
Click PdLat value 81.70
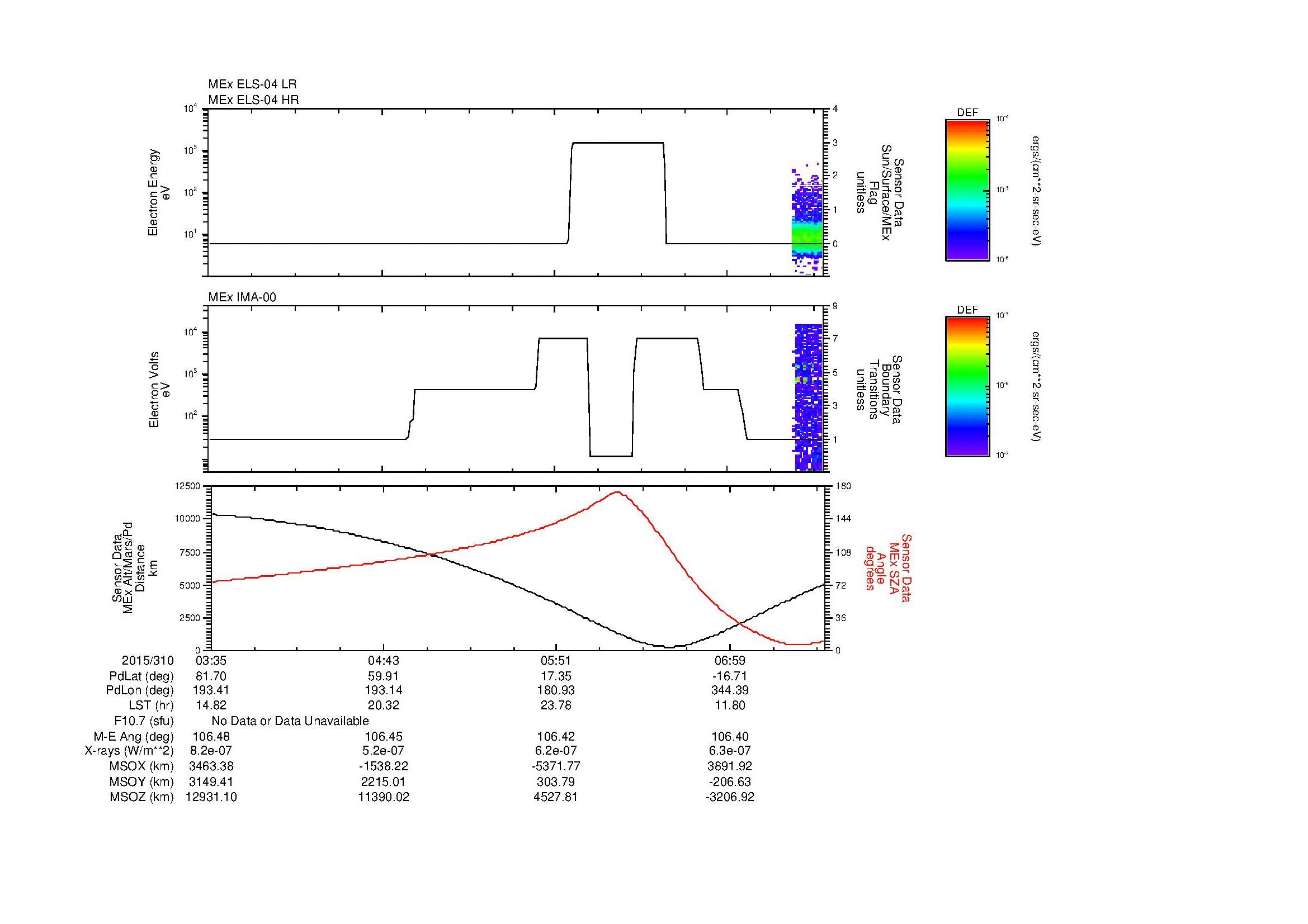[211, 676]
